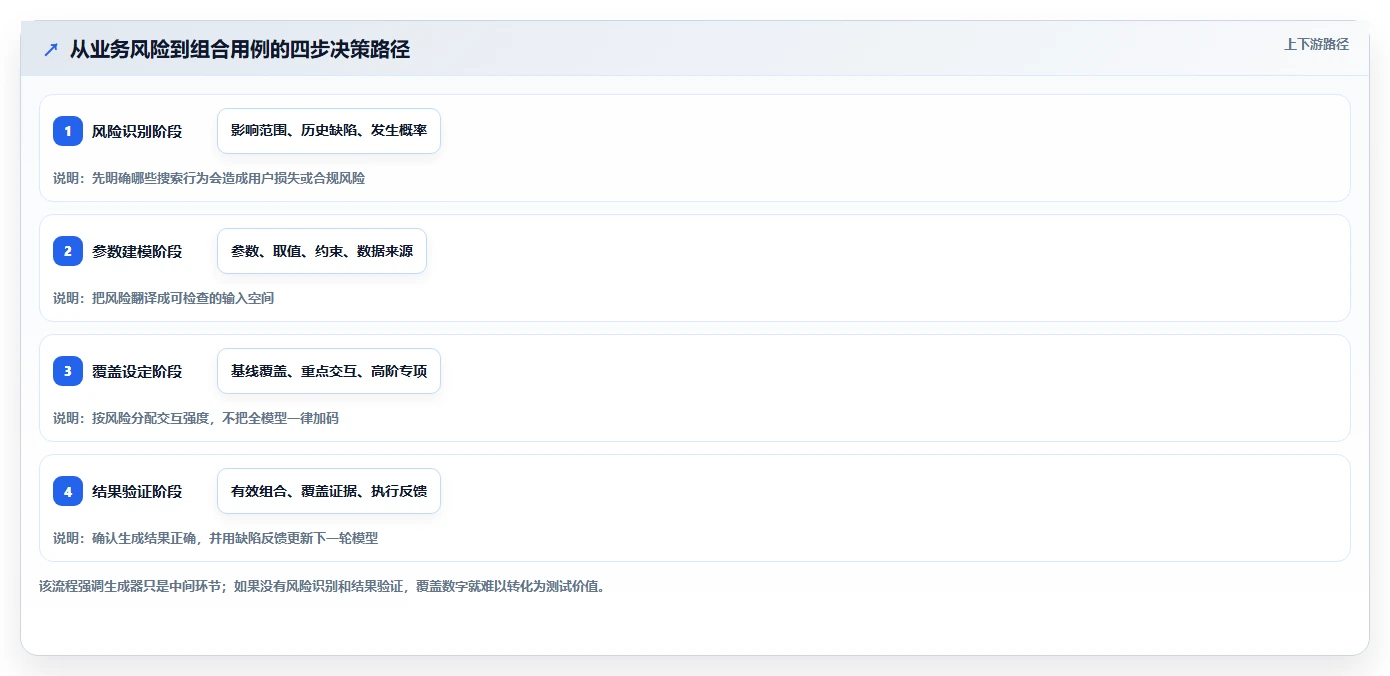Click the step 3 number badge

(68, 371)
